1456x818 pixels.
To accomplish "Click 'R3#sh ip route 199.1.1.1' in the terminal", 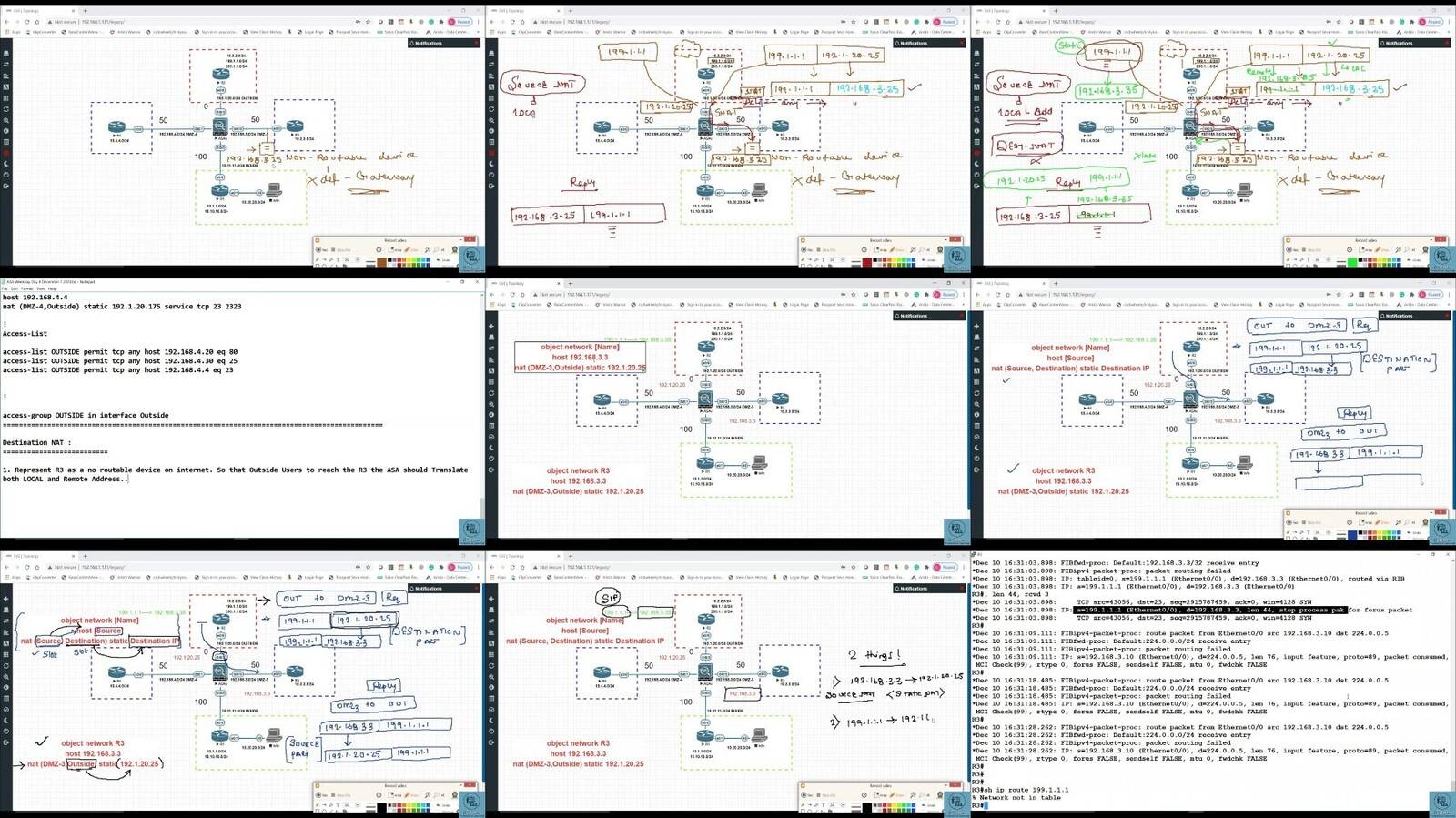I will (1020, 790).
